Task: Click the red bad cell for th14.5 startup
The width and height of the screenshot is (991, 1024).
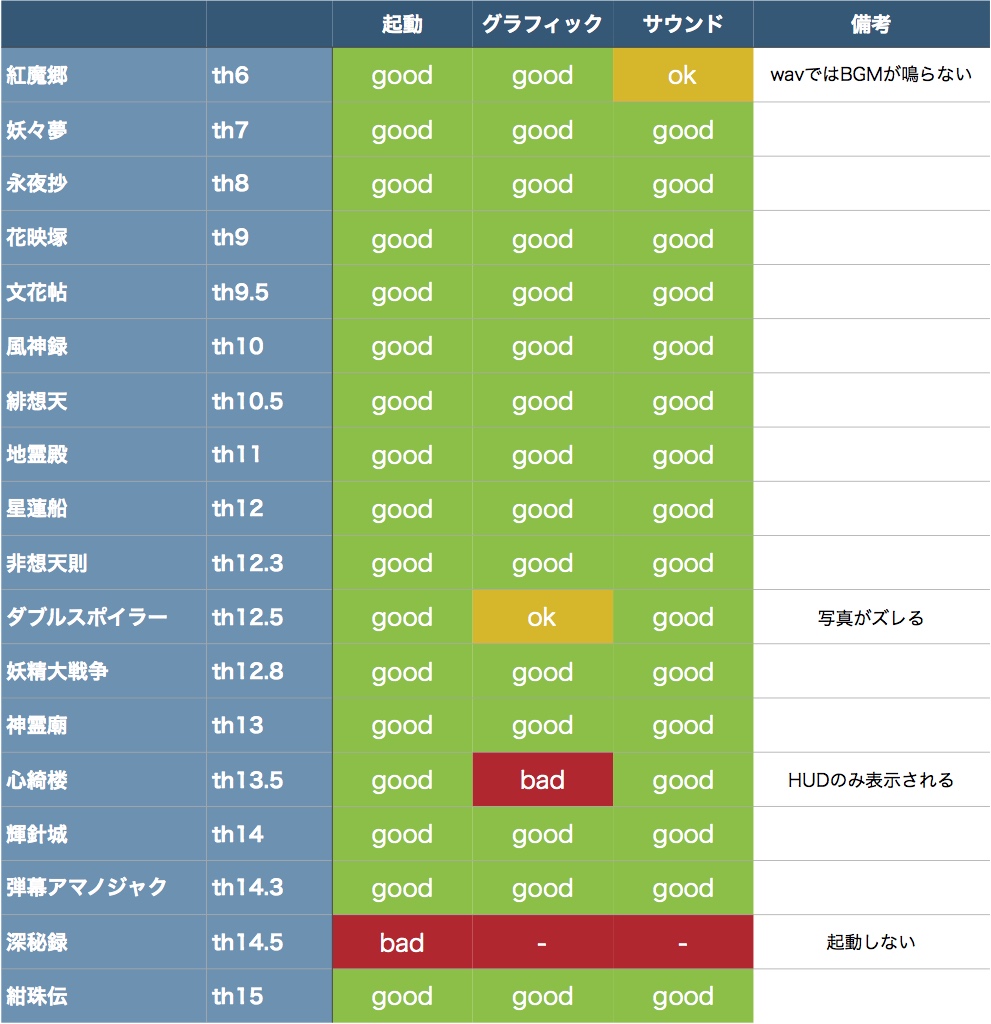Action: pyautogui.click(x=402, y=942)
